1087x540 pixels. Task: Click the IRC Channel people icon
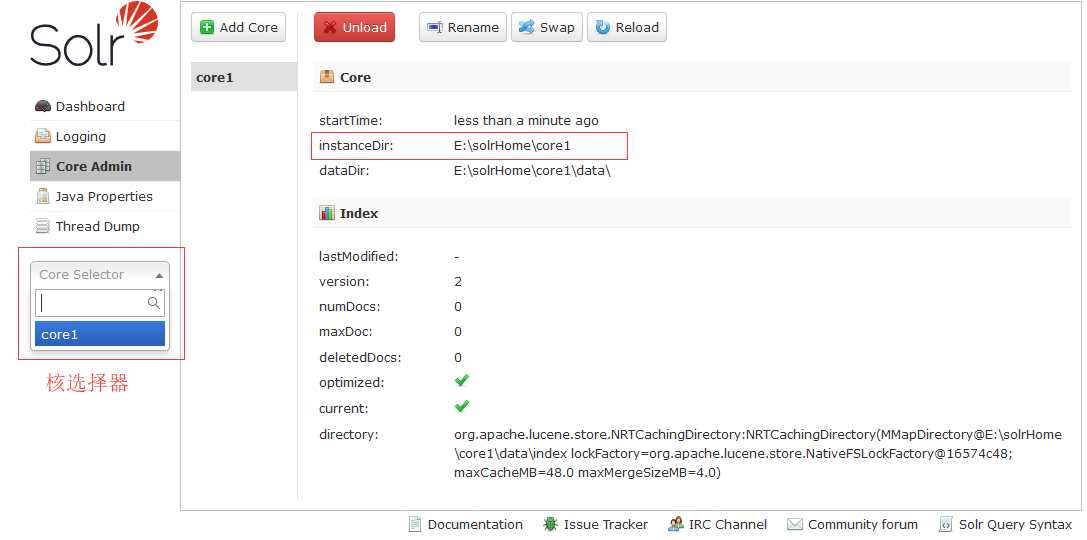point(676,524)
